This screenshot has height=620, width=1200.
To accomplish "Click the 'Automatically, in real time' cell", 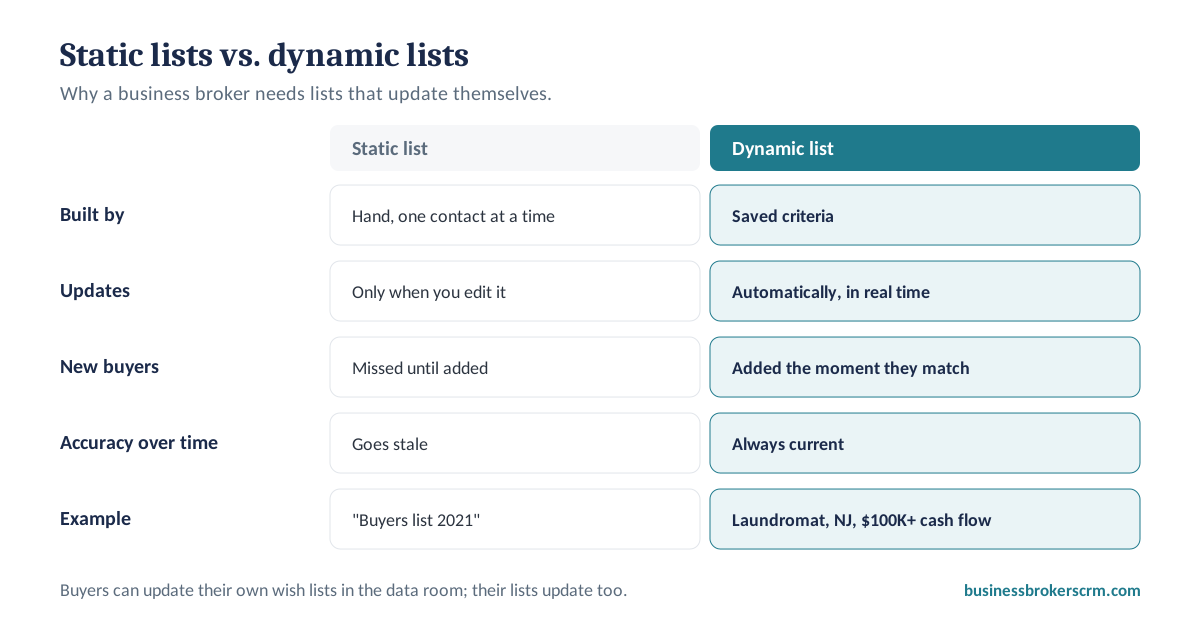I will [925, 291].
